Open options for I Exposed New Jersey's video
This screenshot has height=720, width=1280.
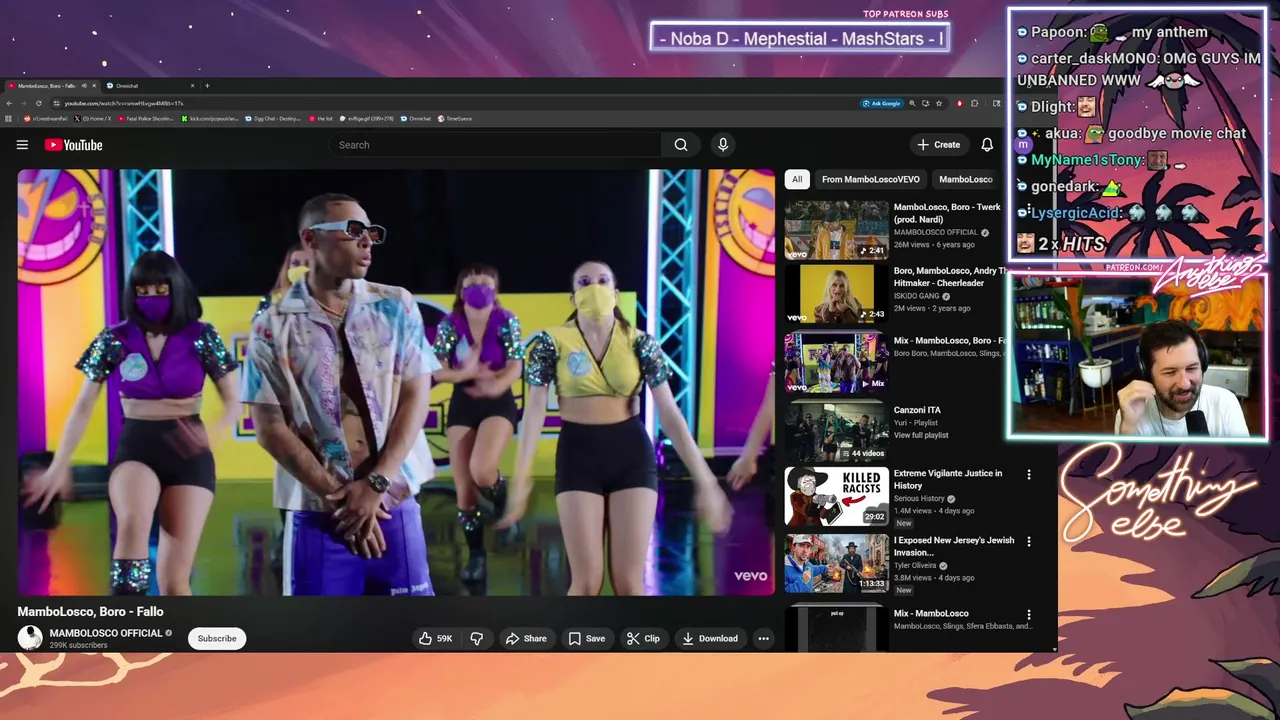[x=1029, y=542]
